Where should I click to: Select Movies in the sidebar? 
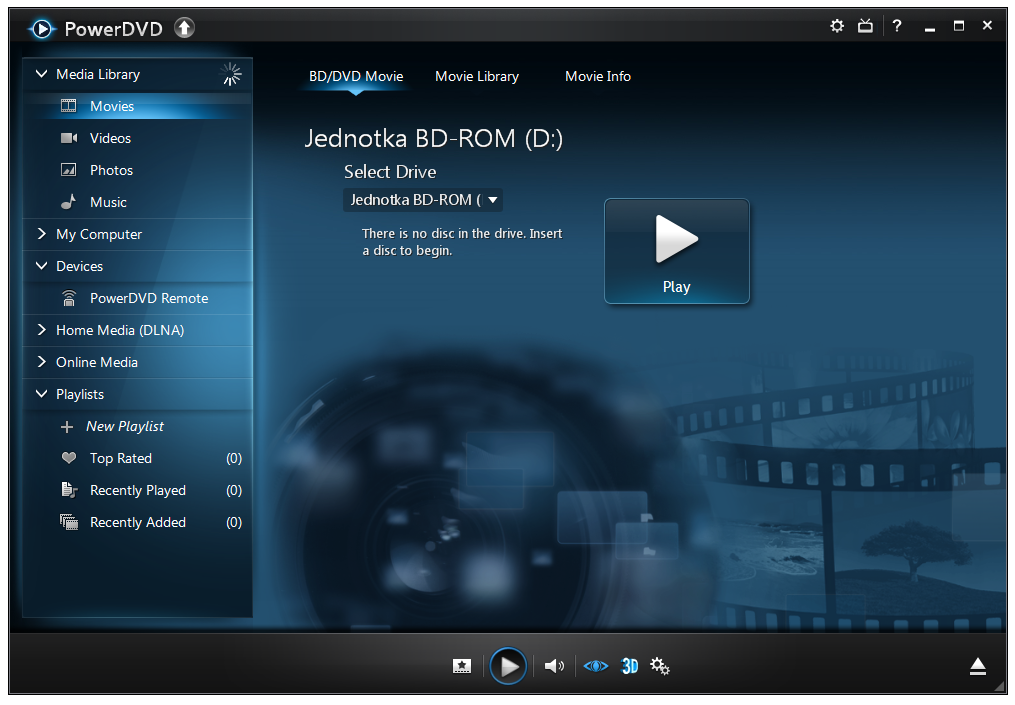tap(137, 106)
